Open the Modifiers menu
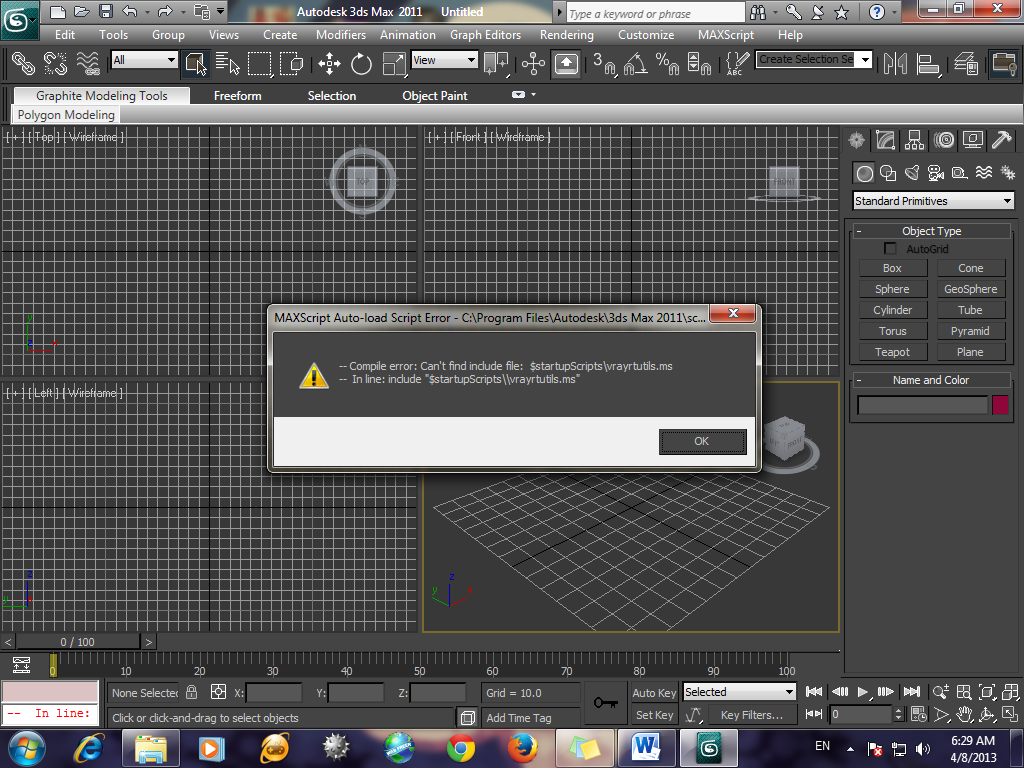The height and width of the screenshot is (768, 1024). 341,35
